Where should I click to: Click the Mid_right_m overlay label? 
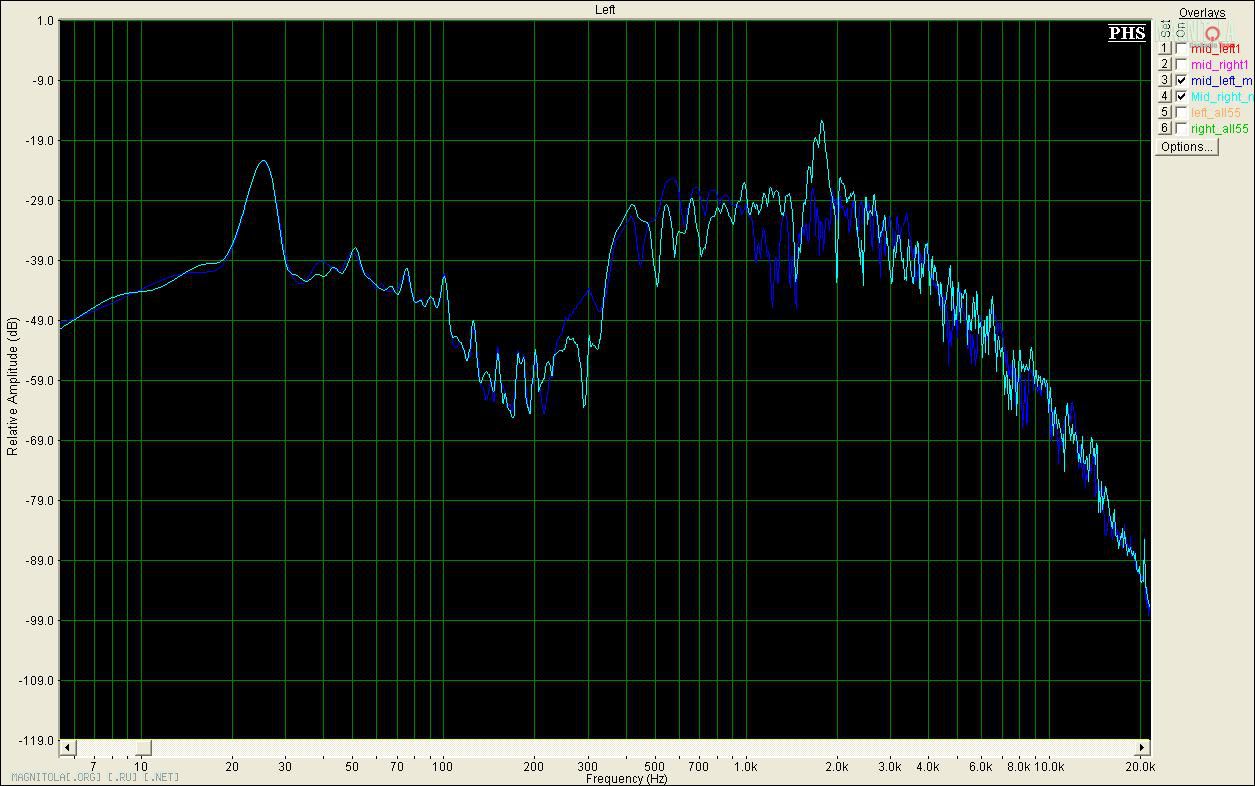[1222, 97]
